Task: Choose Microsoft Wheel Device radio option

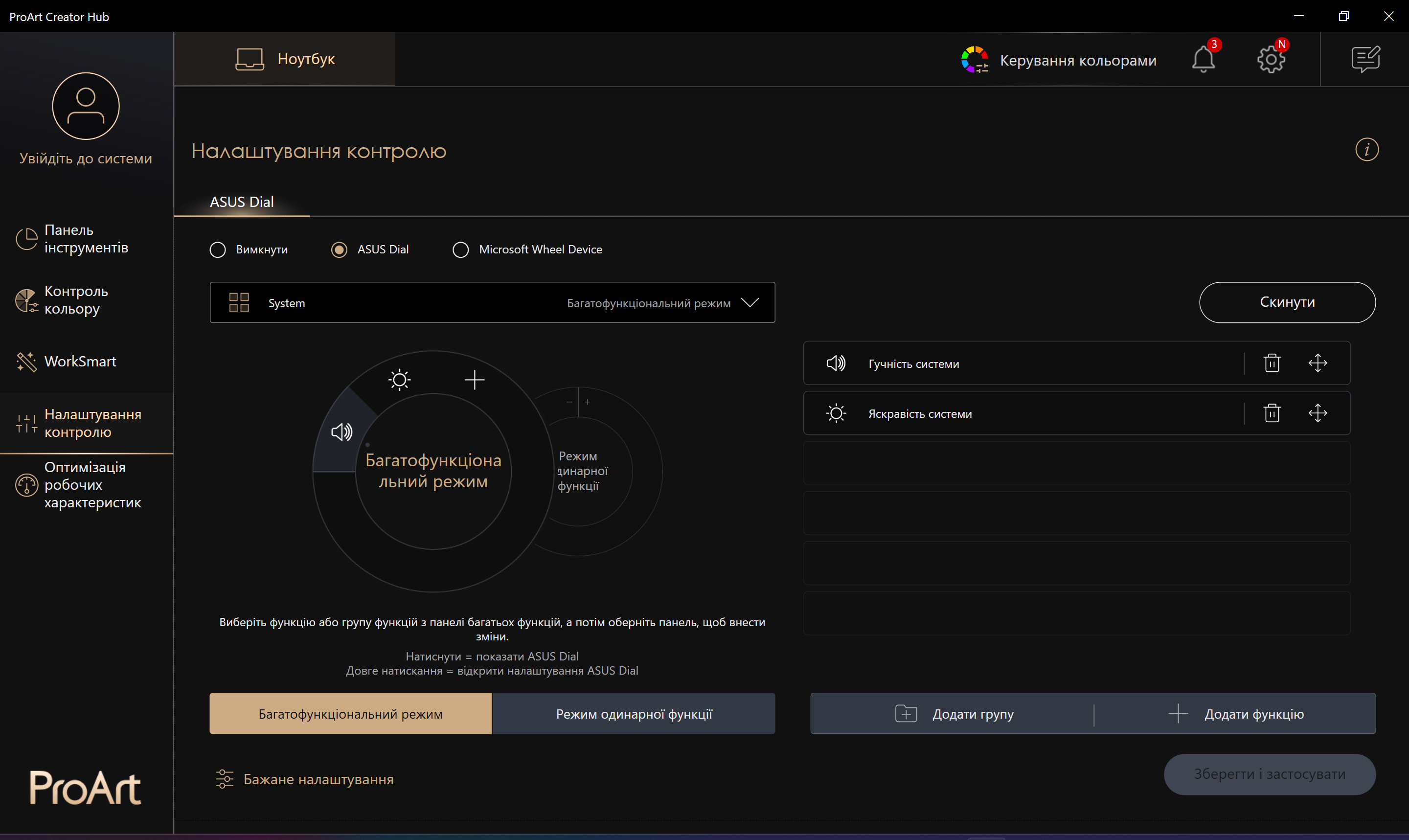Action: tap(460, 250)
